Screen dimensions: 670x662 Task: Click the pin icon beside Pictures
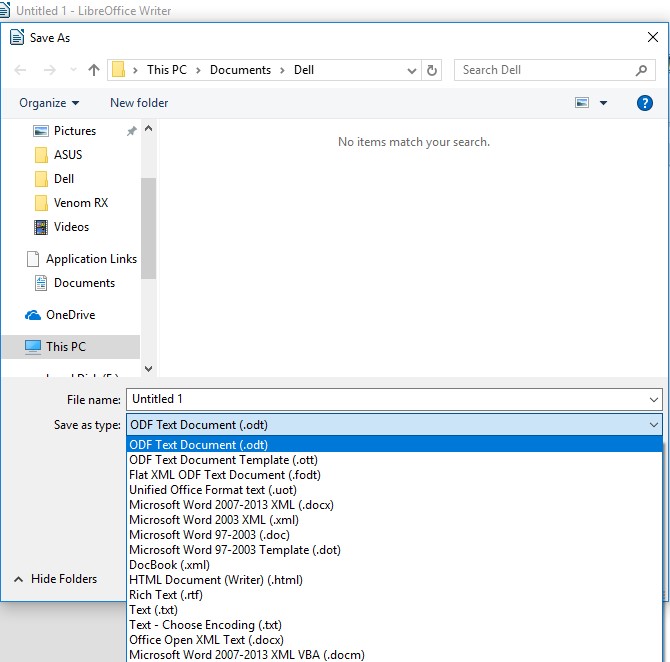tap(132, 131)
